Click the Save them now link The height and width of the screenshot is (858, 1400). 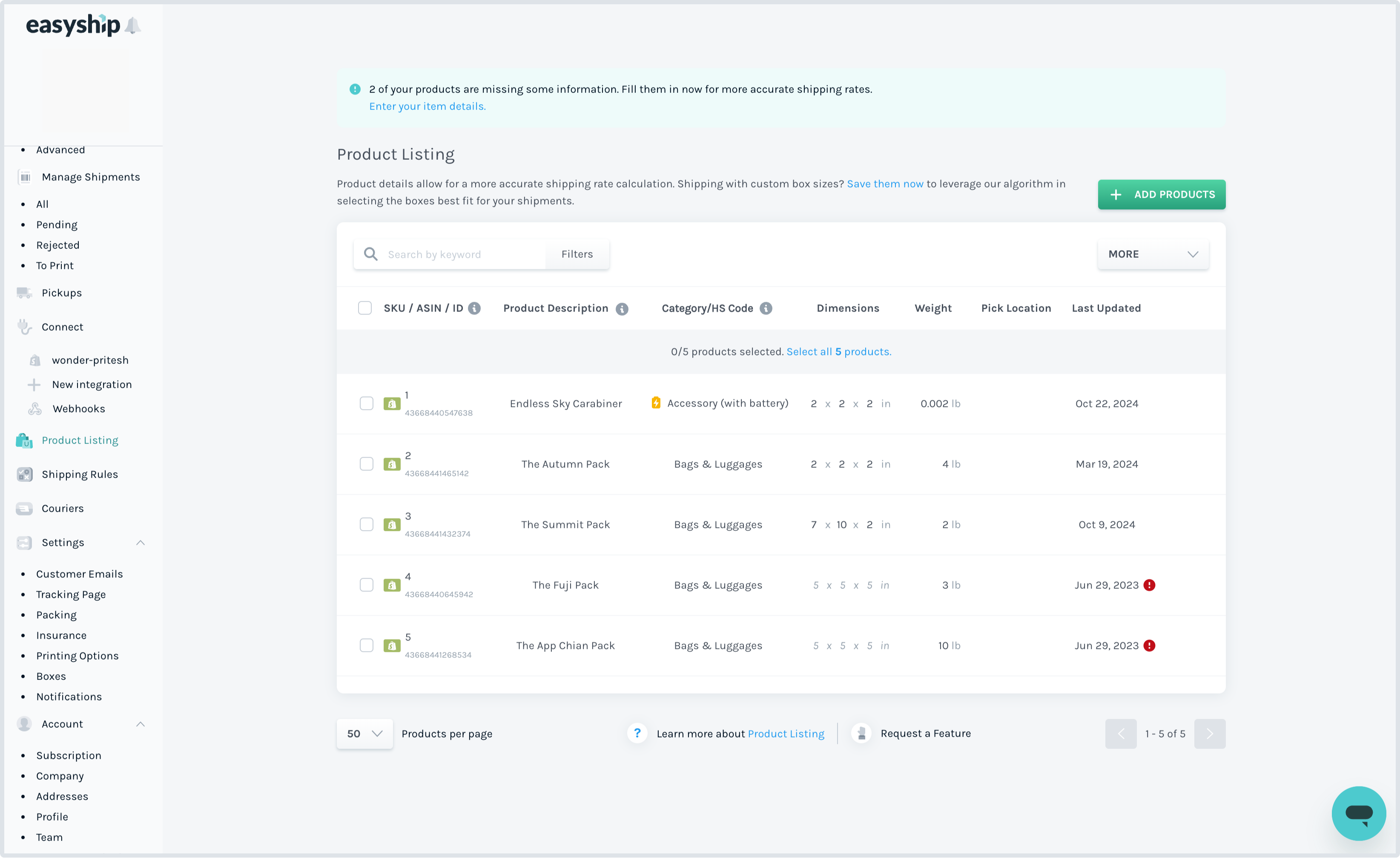coord(885,184)
